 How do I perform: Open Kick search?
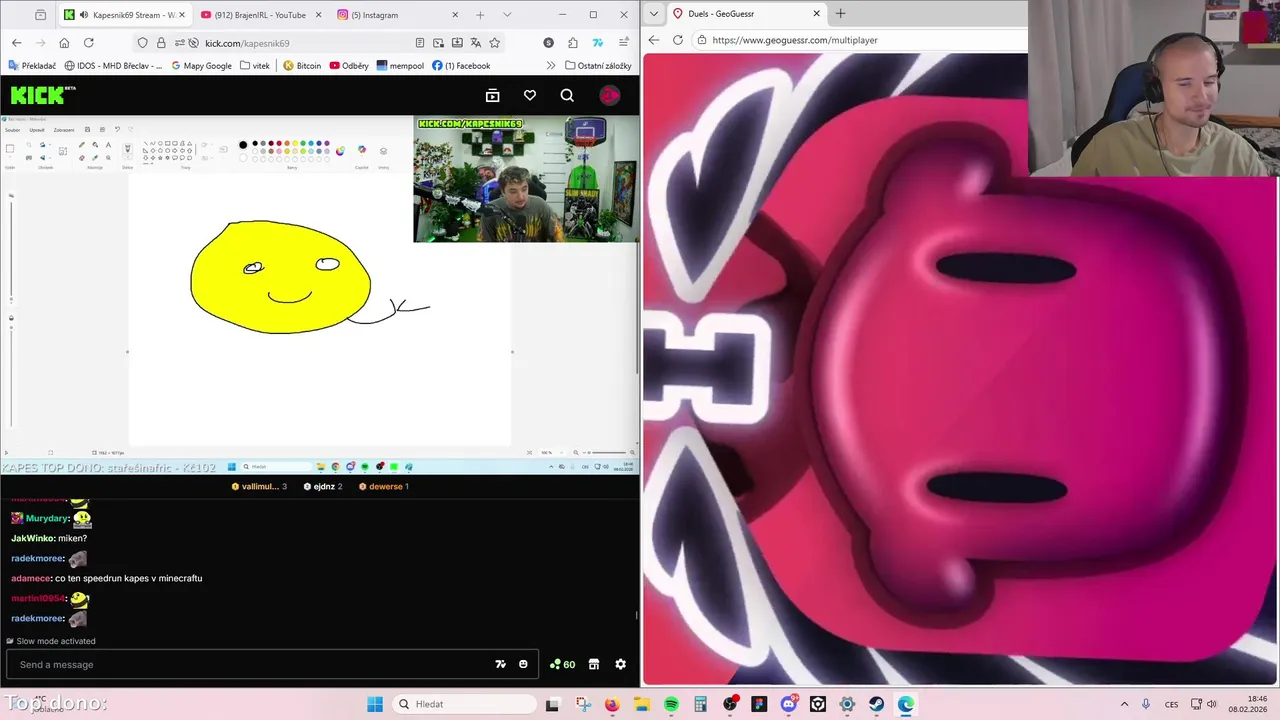[x=567, y=95]
